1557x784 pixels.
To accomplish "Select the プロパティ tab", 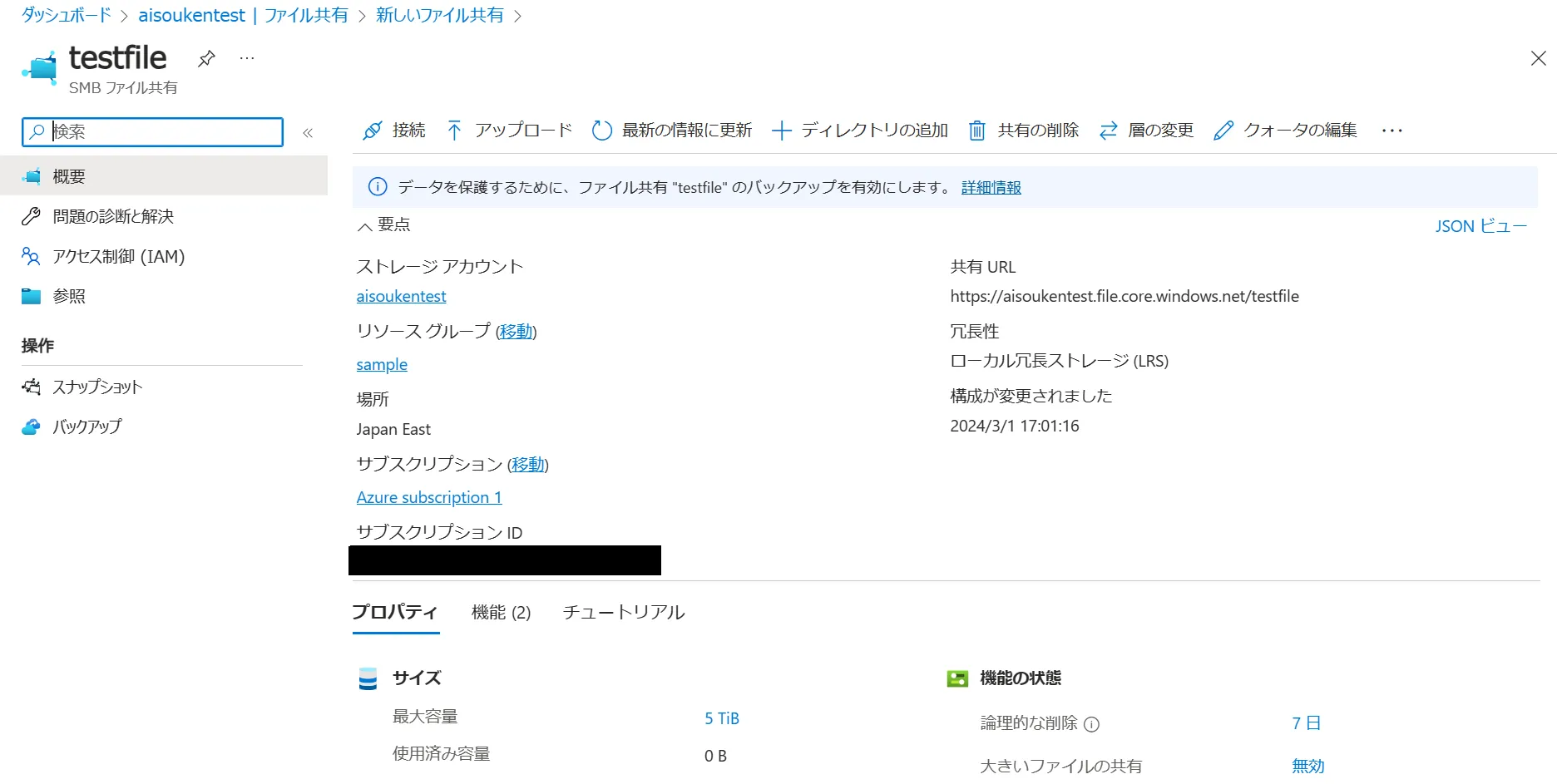I will coord(395,613).
